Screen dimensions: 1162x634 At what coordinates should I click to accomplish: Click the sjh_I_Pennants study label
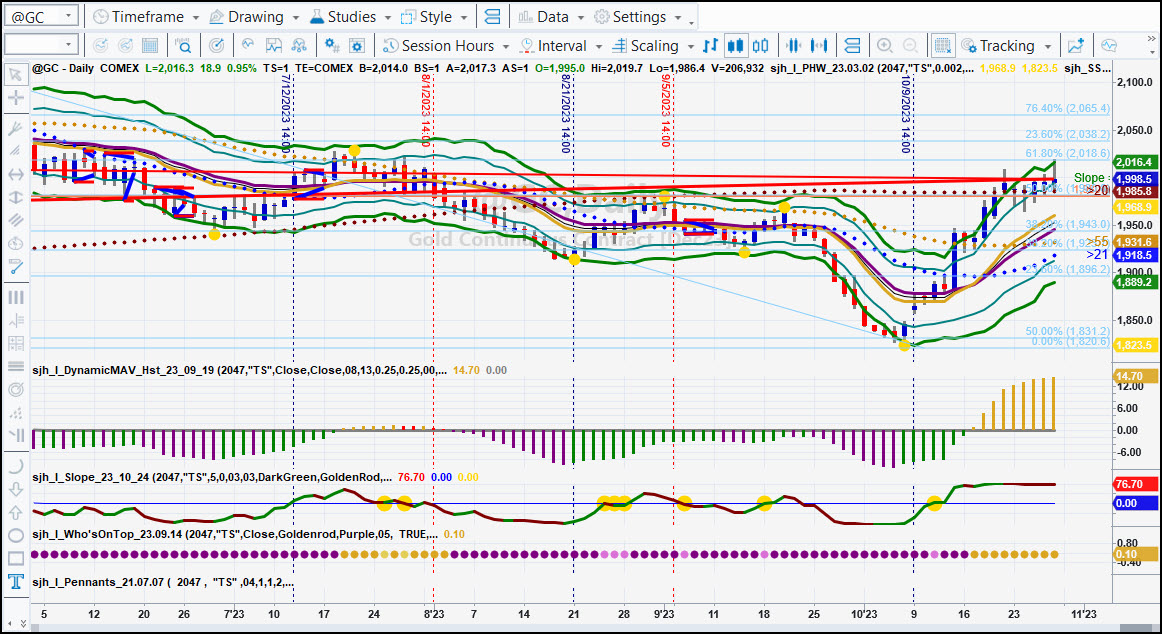pos(162,582)
